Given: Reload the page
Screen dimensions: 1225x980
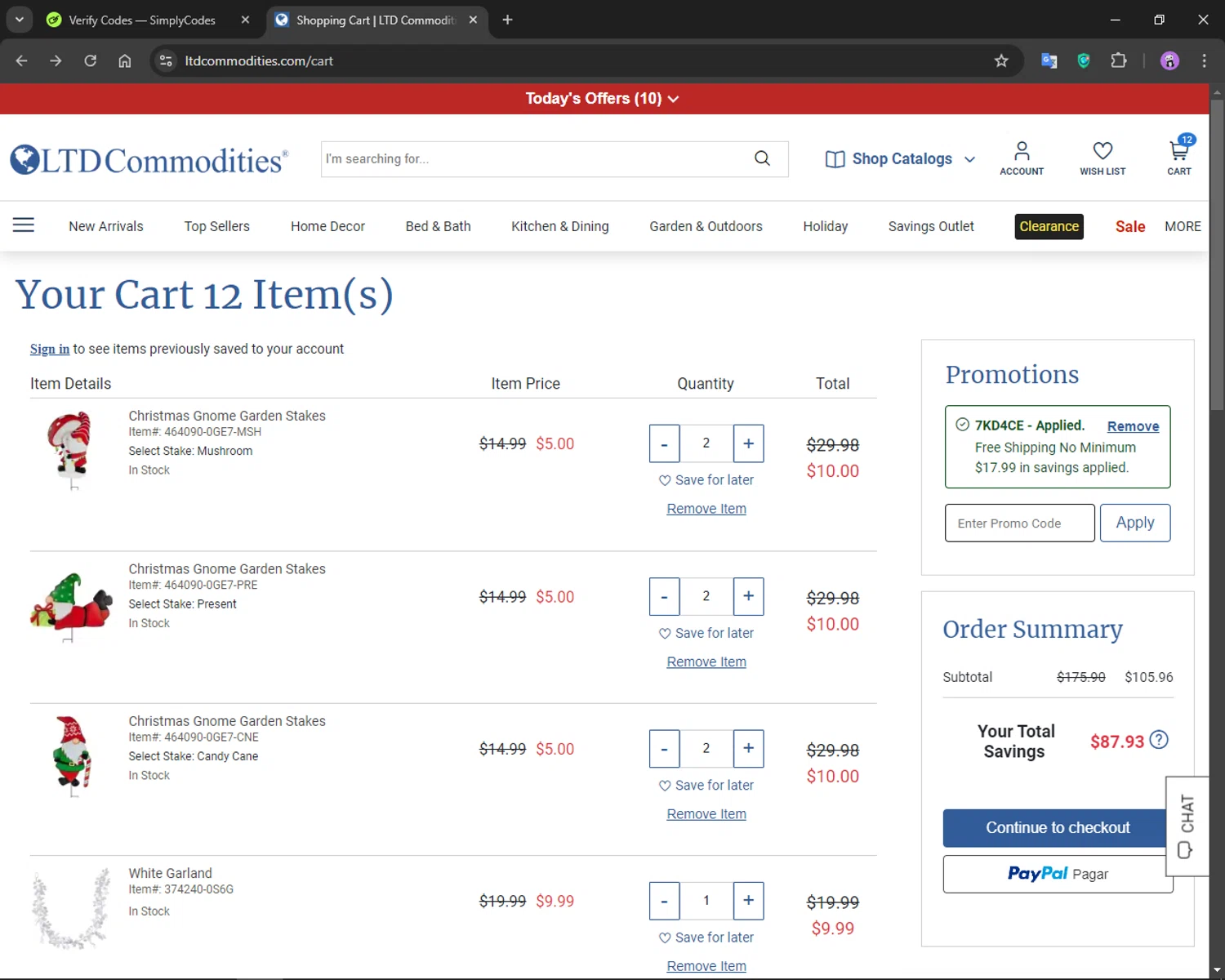Looking at the screenshot, I should click(91, 60).
